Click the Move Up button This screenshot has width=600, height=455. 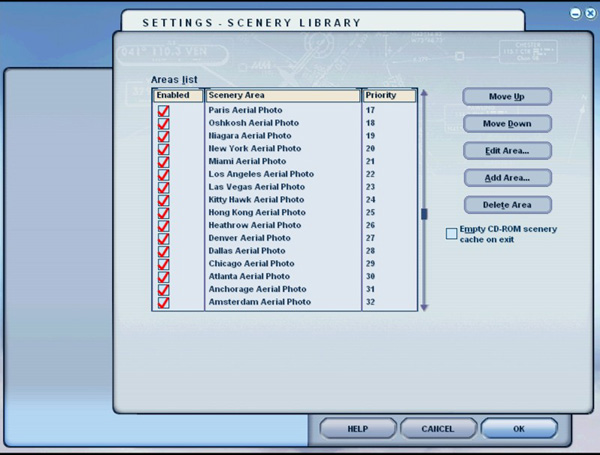click(x=507, y=96)
